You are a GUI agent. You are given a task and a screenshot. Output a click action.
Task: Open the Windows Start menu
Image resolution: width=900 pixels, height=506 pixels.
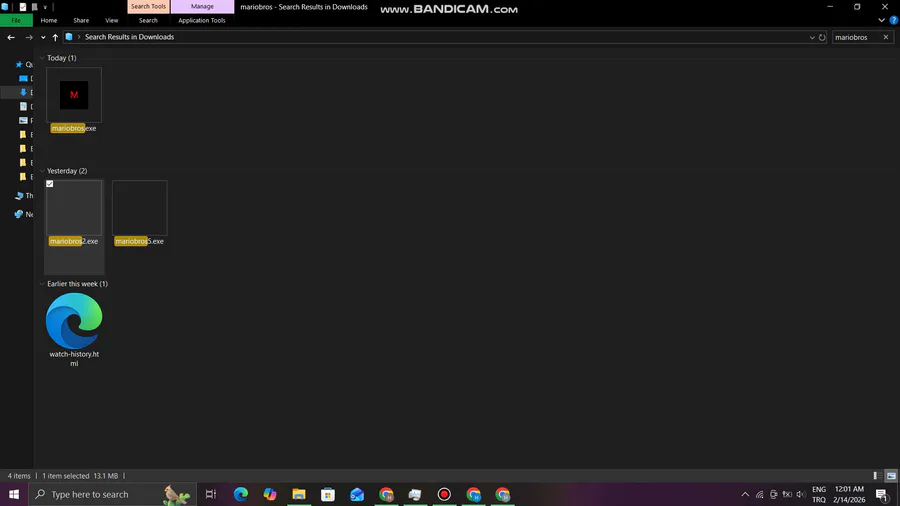[14, 494]
